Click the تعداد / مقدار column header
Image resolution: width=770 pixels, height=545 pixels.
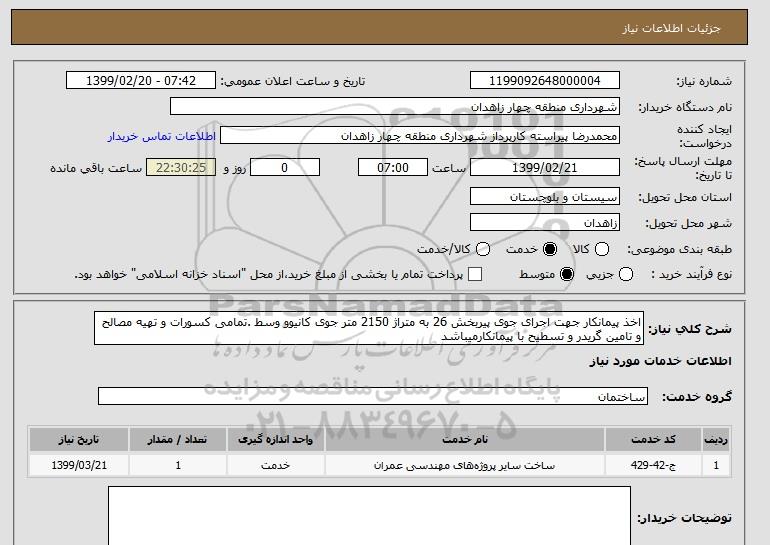178,439
